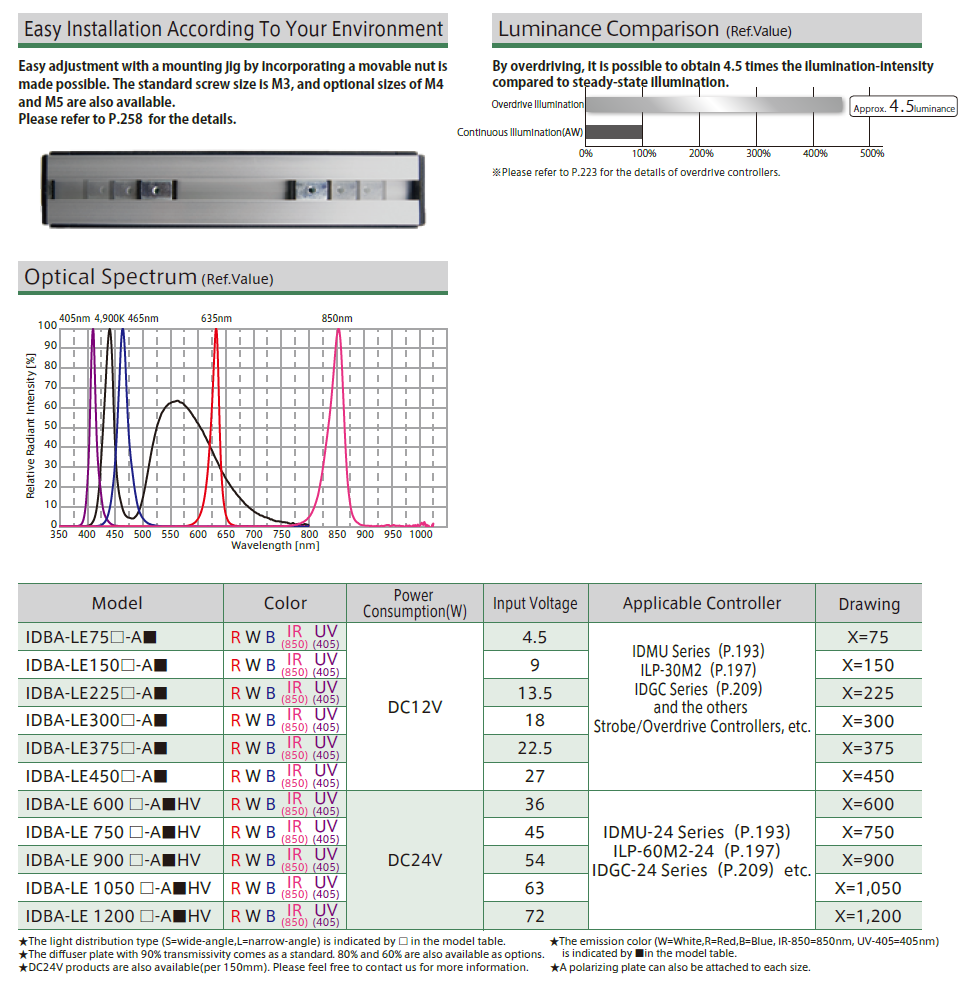Screen dimensions: 966x984
Task: Click the DC12V cell
Action: pos(415,707)
